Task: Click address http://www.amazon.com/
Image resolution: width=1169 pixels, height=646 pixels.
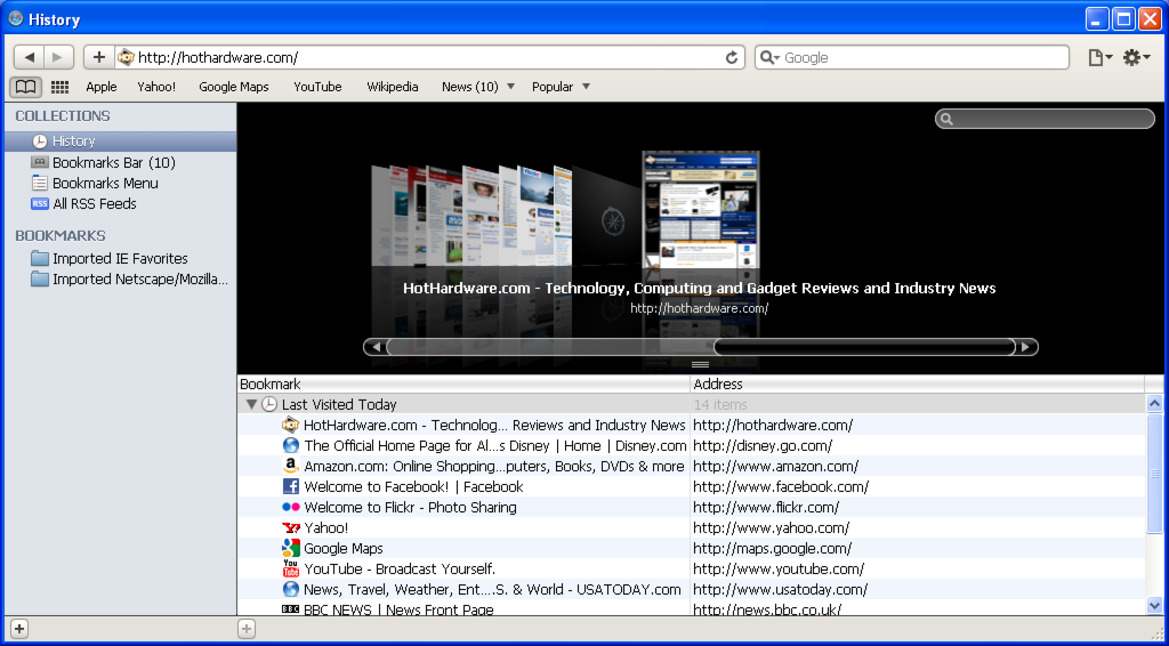Action: pyautogui.click(x=775, y=466)
